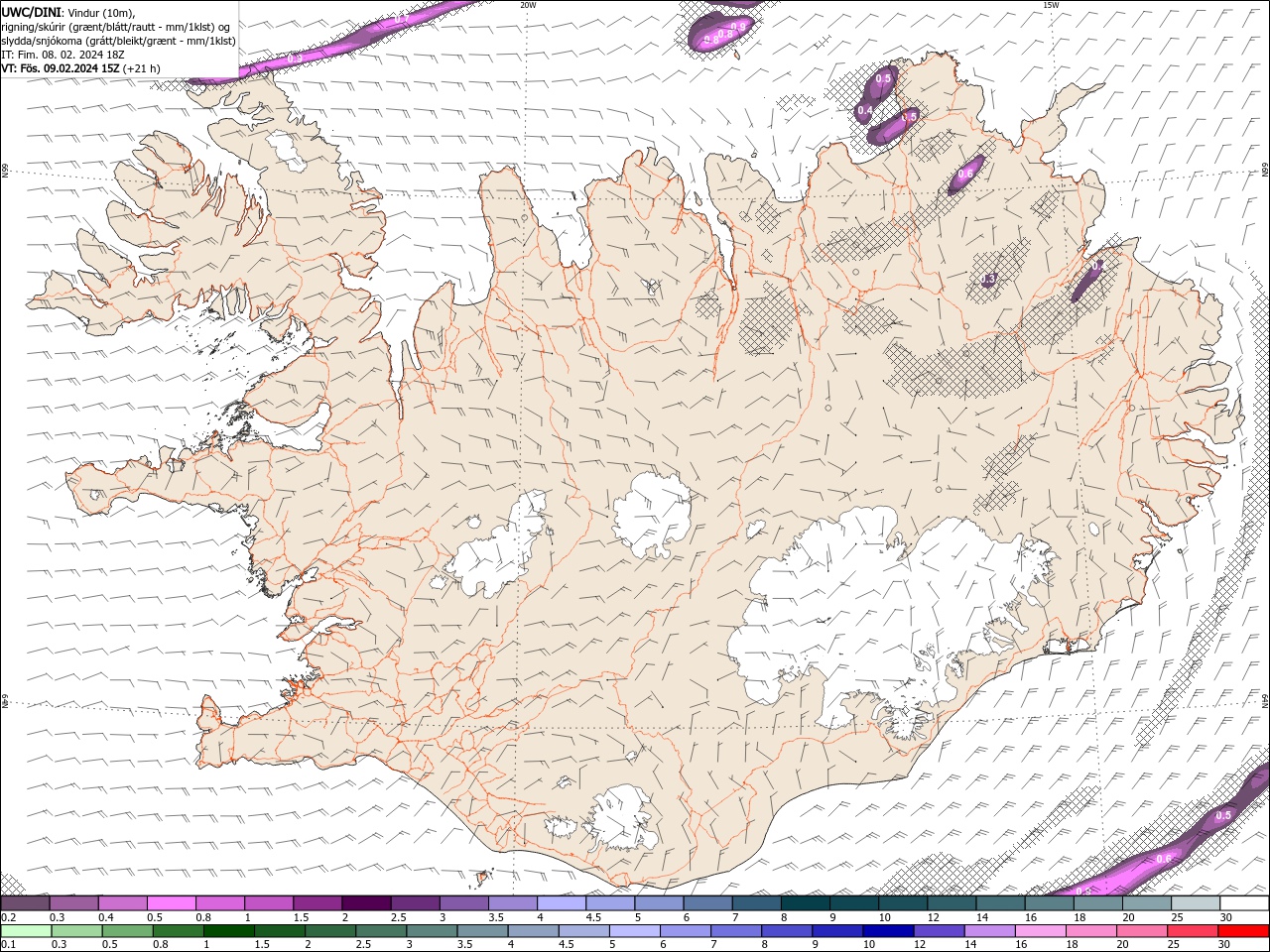1270x952 pixels.
Task: Pick the darkest green rain swatch between 1 and 1.5
Action: click(228, 931)
